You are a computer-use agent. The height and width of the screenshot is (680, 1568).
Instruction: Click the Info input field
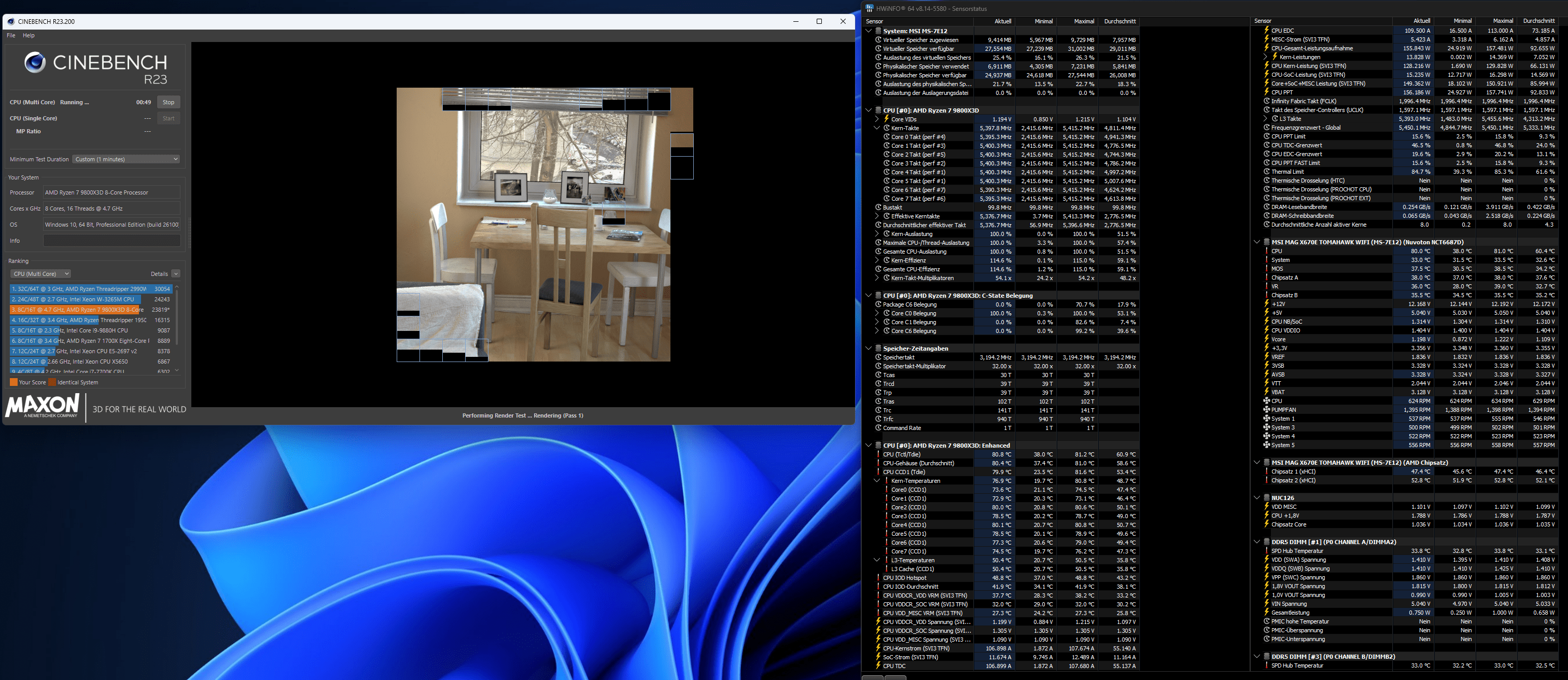111,241
